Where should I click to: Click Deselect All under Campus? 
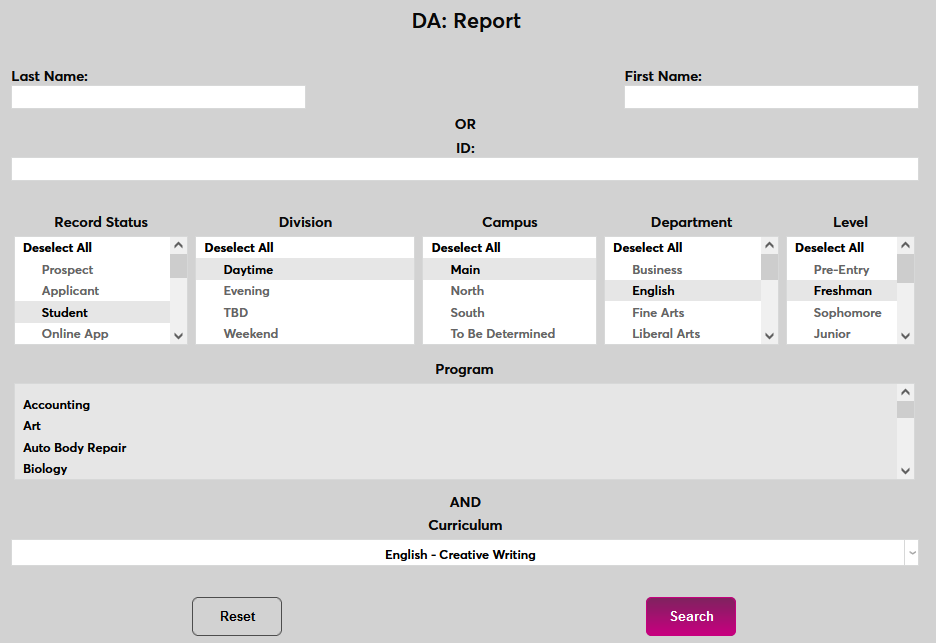point(466,248)
